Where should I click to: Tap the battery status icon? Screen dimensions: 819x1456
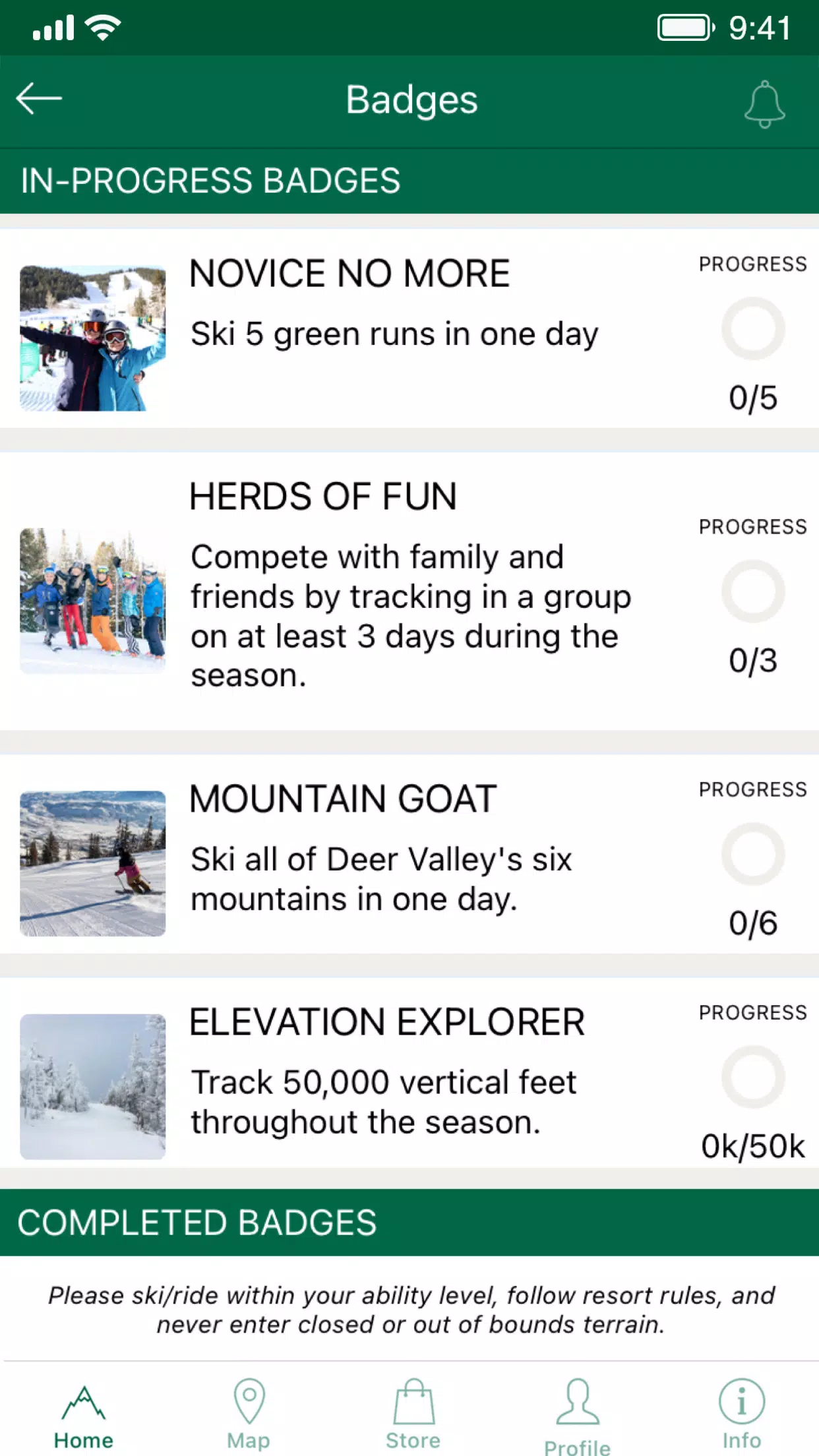(x=686, y=28)
